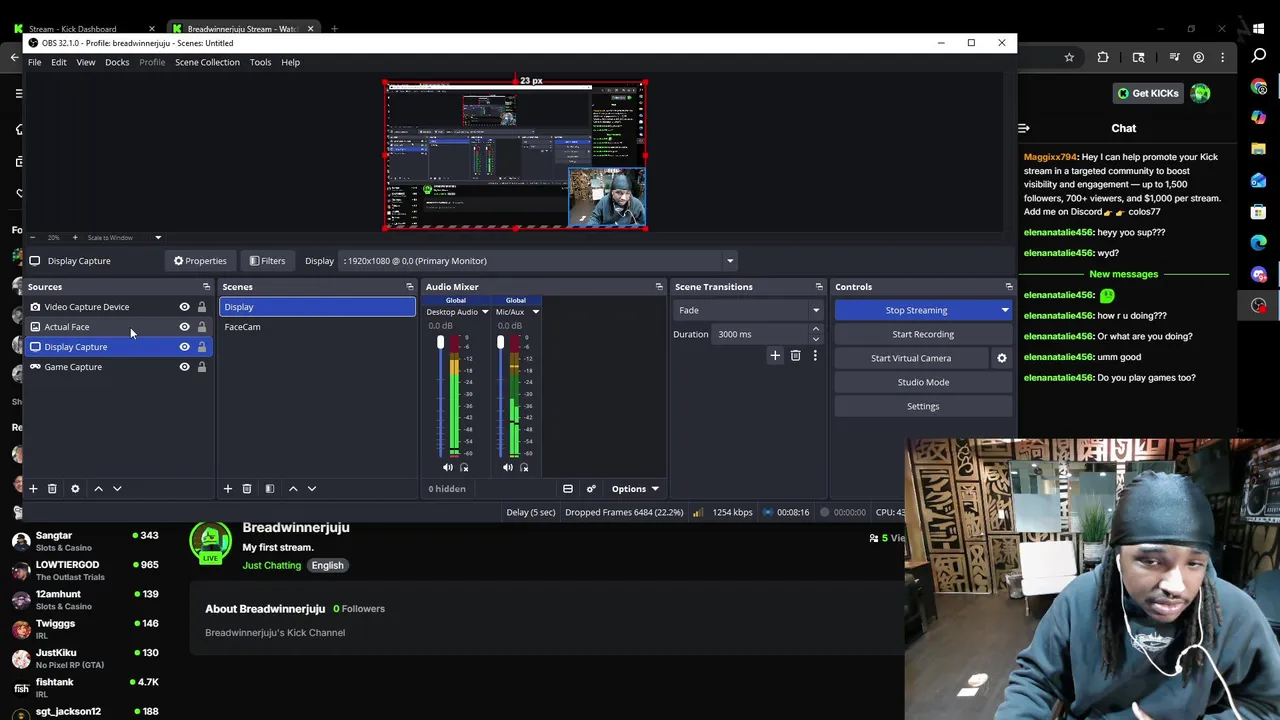Expand Desktop Audio channel menu arrow

pos(485,312)
